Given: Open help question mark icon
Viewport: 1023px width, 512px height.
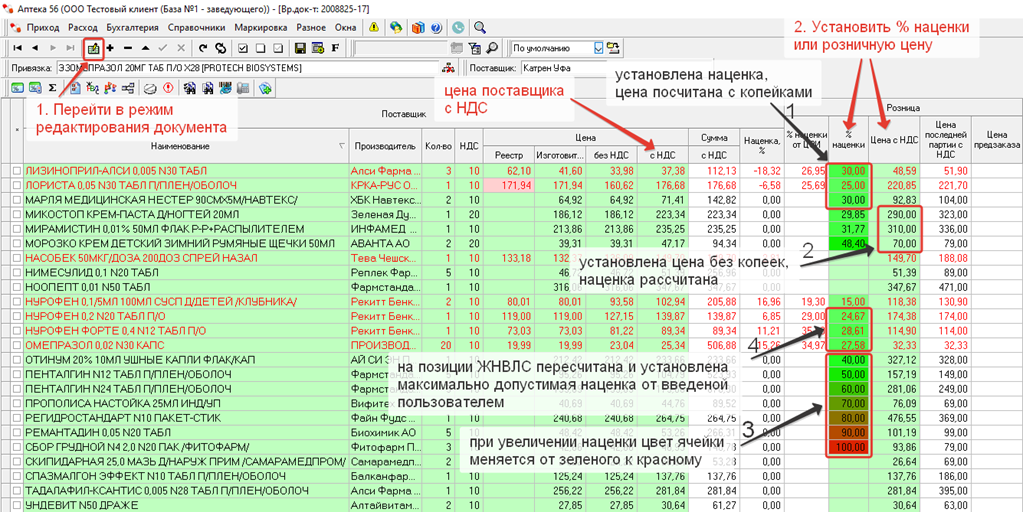Looking at the screenshot, I should pos(436,27).
